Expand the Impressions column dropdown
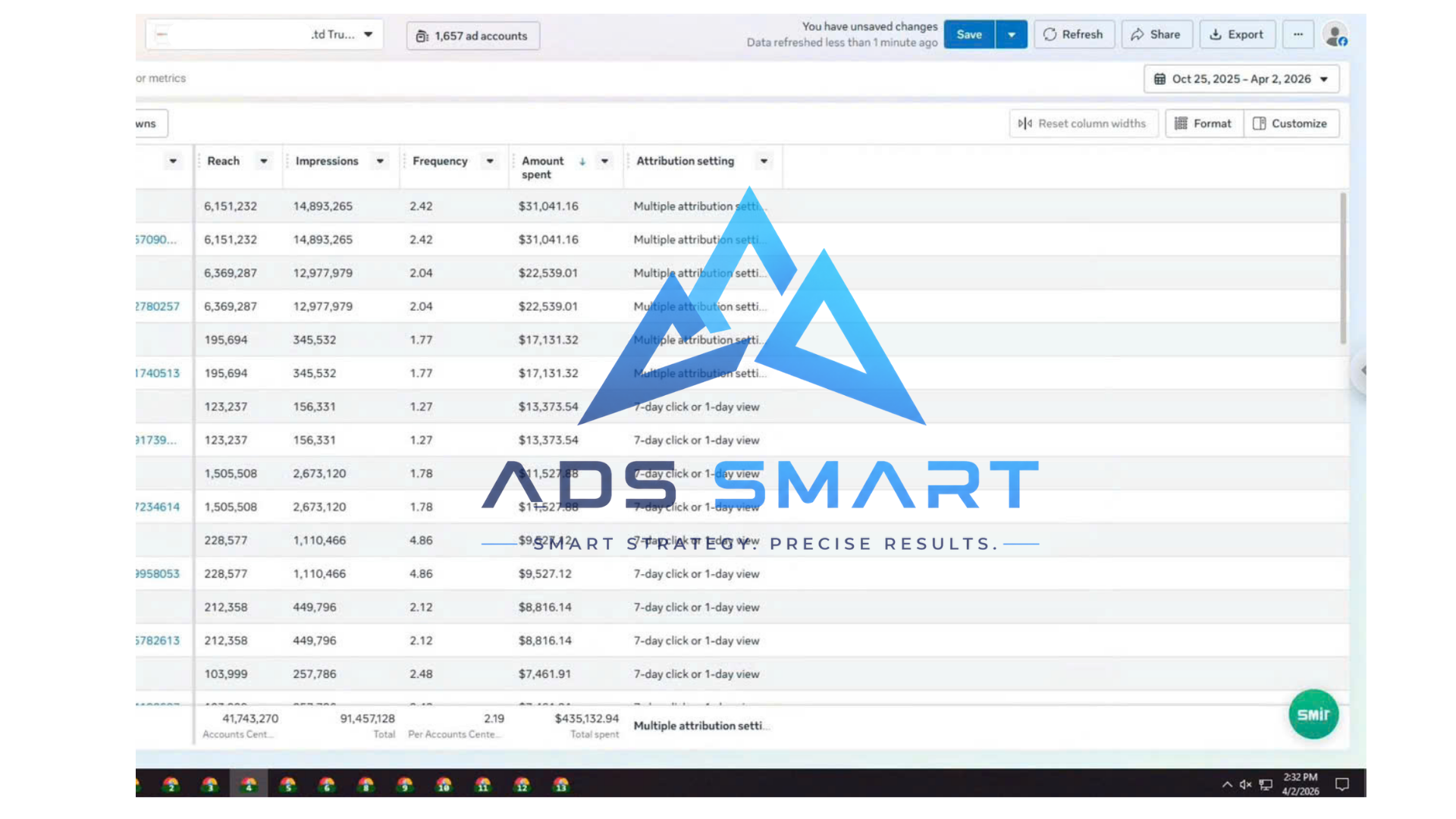1456x819 pixels. [381, 161]
